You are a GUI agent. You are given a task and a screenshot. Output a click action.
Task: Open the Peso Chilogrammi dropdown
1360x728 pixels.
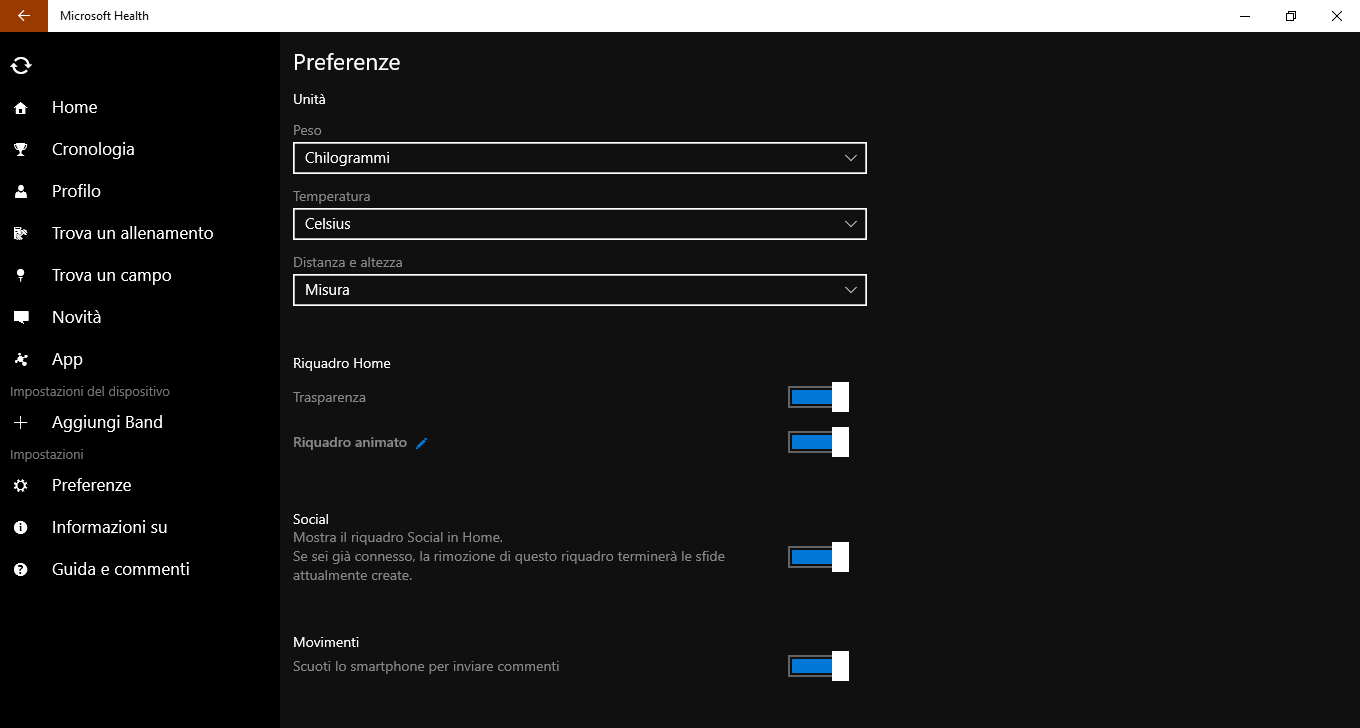(x=580, y=158)
